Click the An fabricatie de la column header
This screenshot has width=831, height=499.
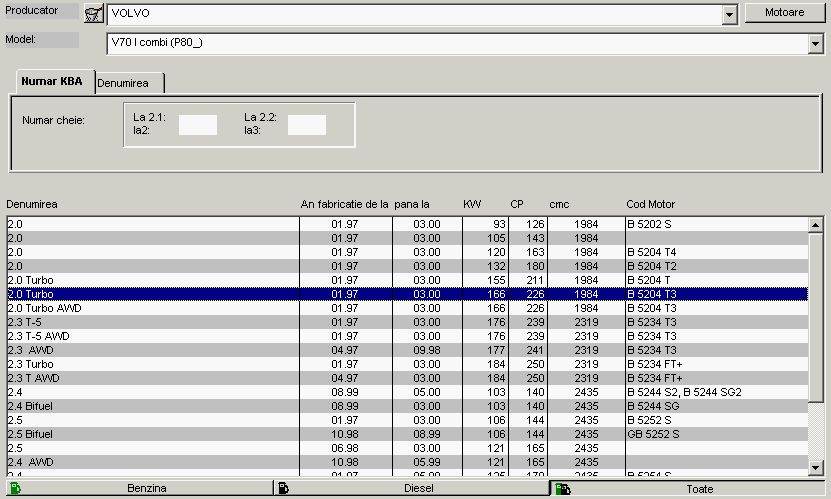[344, 204]
